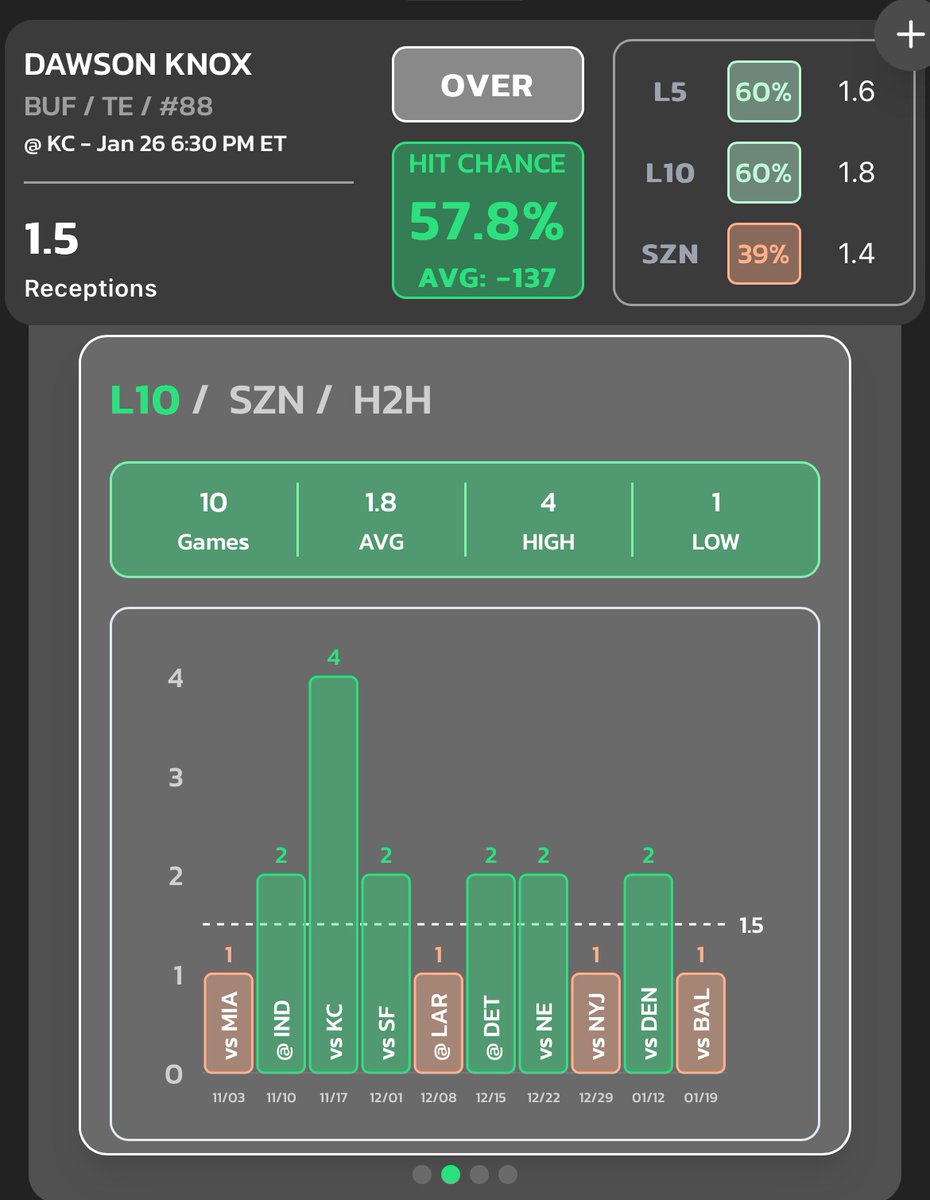Select the vs MIA bar on 11/03
Screen dimensions: 930x1200
click(x=229, y=1024)
